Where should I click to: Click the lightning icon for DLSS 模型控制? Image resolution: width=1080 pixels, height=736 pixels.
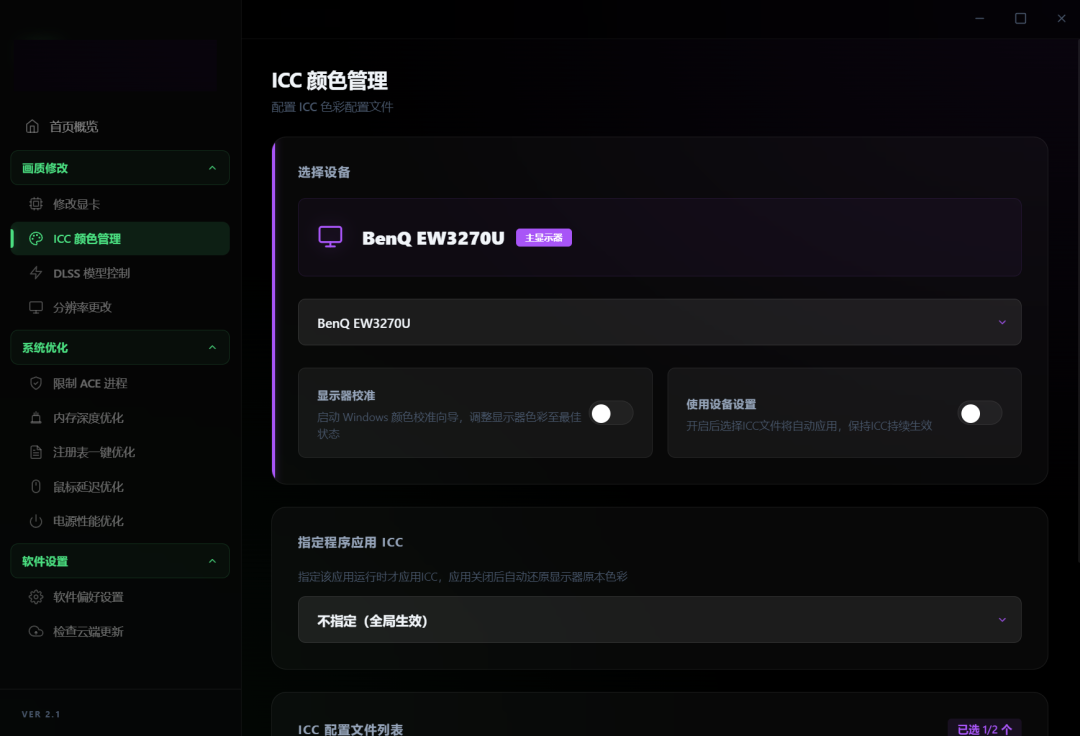[x=36, y=273]
